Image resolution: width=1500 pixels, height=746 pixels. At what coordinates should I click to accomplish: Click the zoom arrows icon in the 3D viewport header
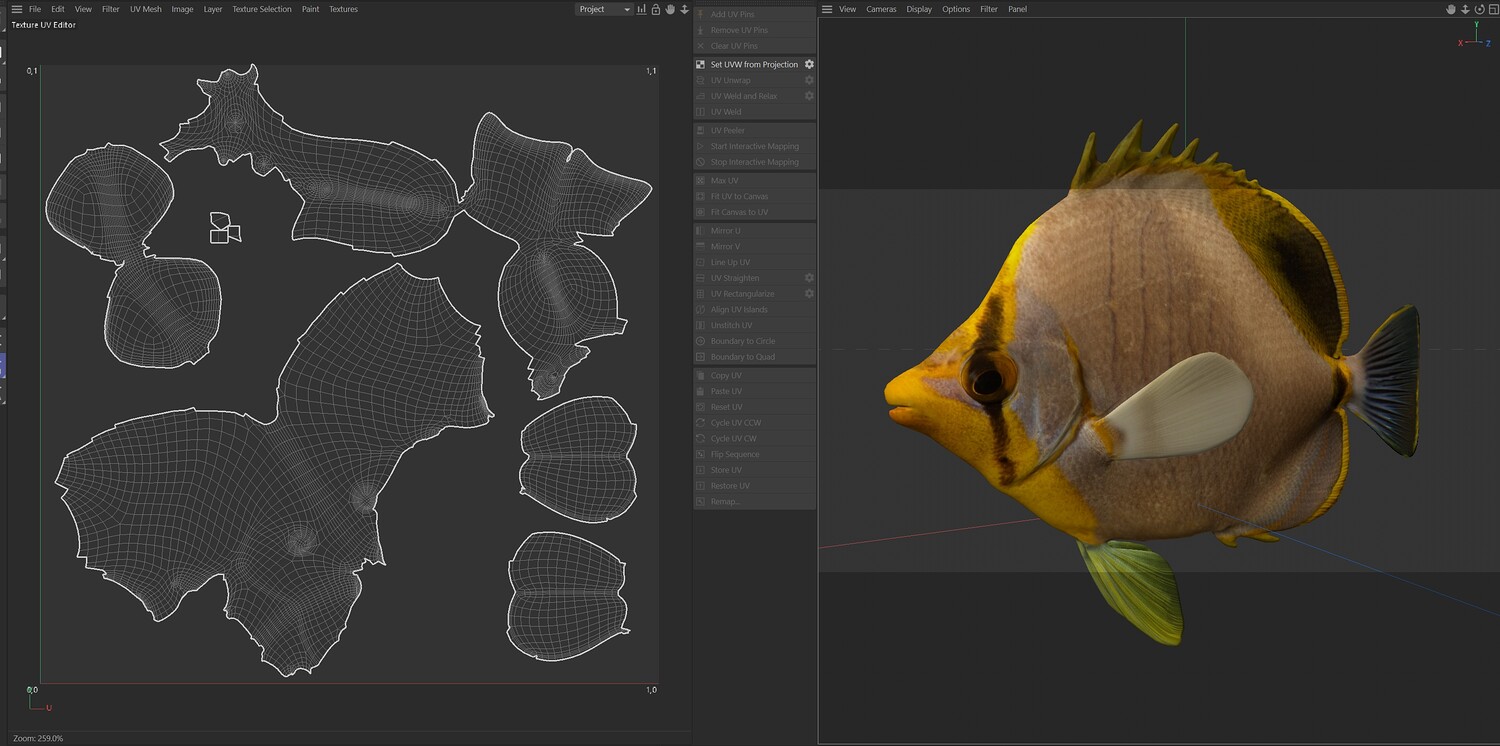(1464, 9)
